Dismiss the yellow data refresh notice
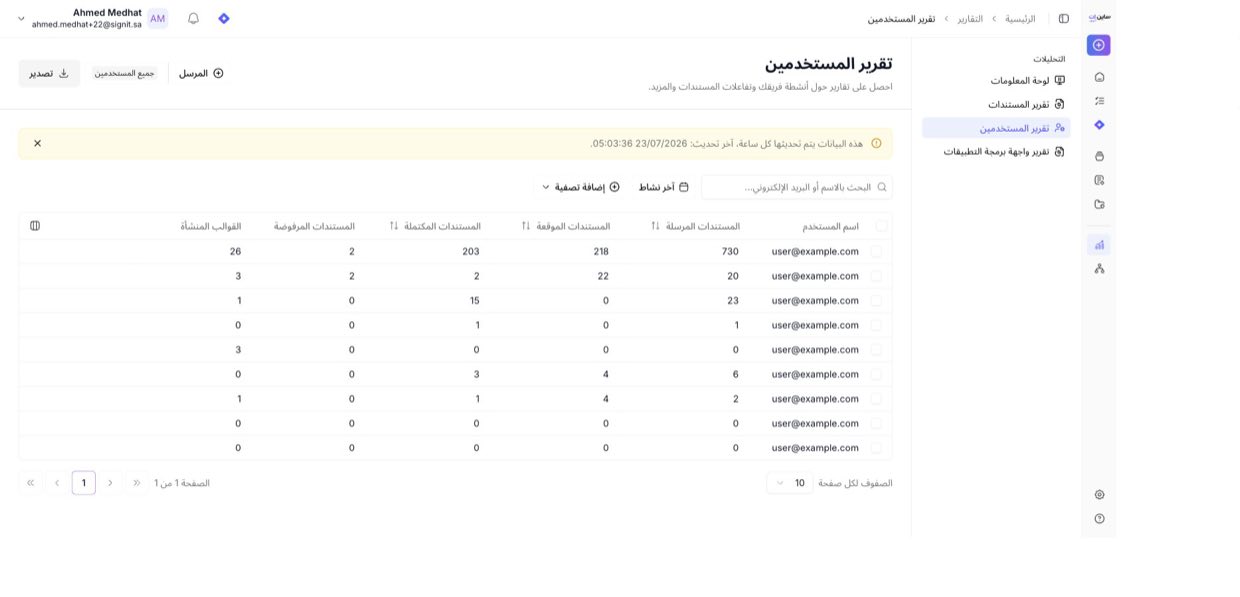This screenshot has height=597, width=1240. coord(38,143)
